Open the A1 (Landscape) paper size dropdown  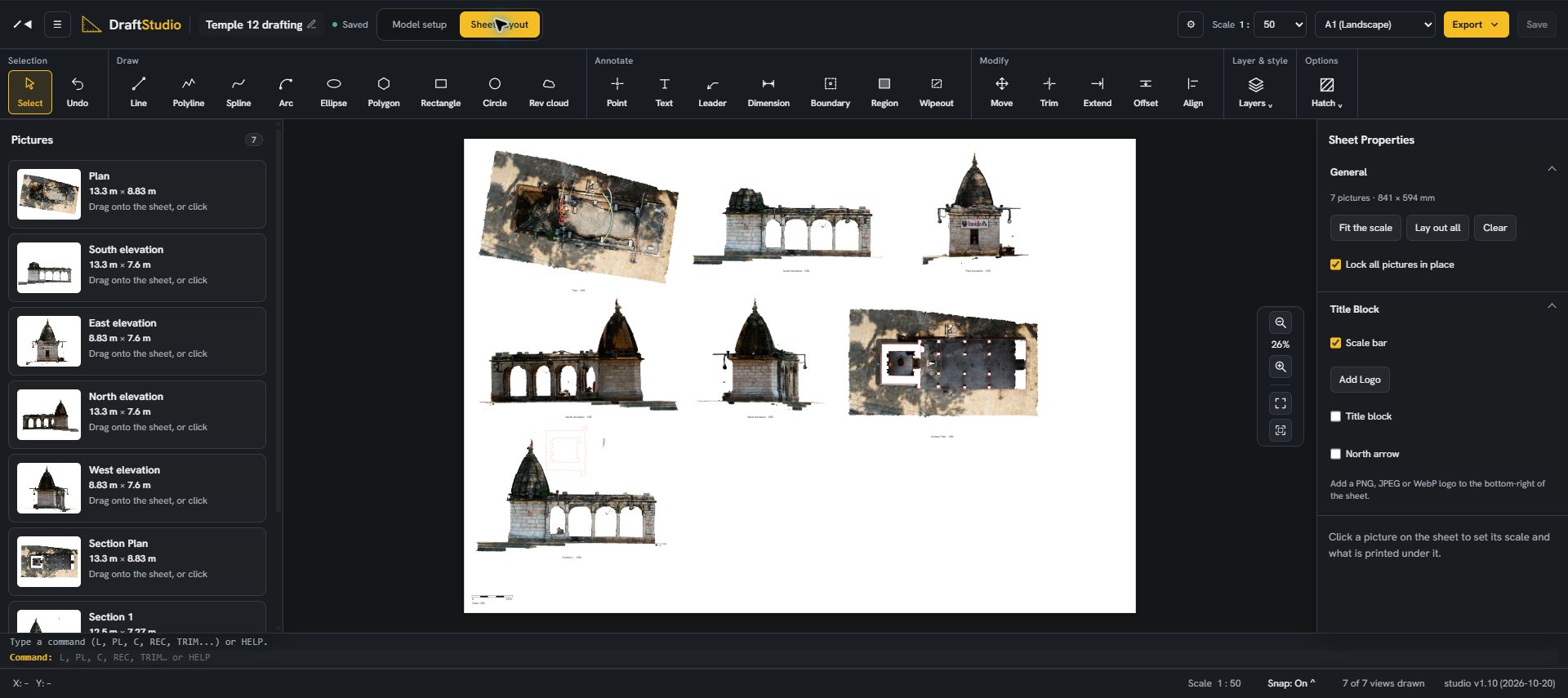click(1375, 24)
